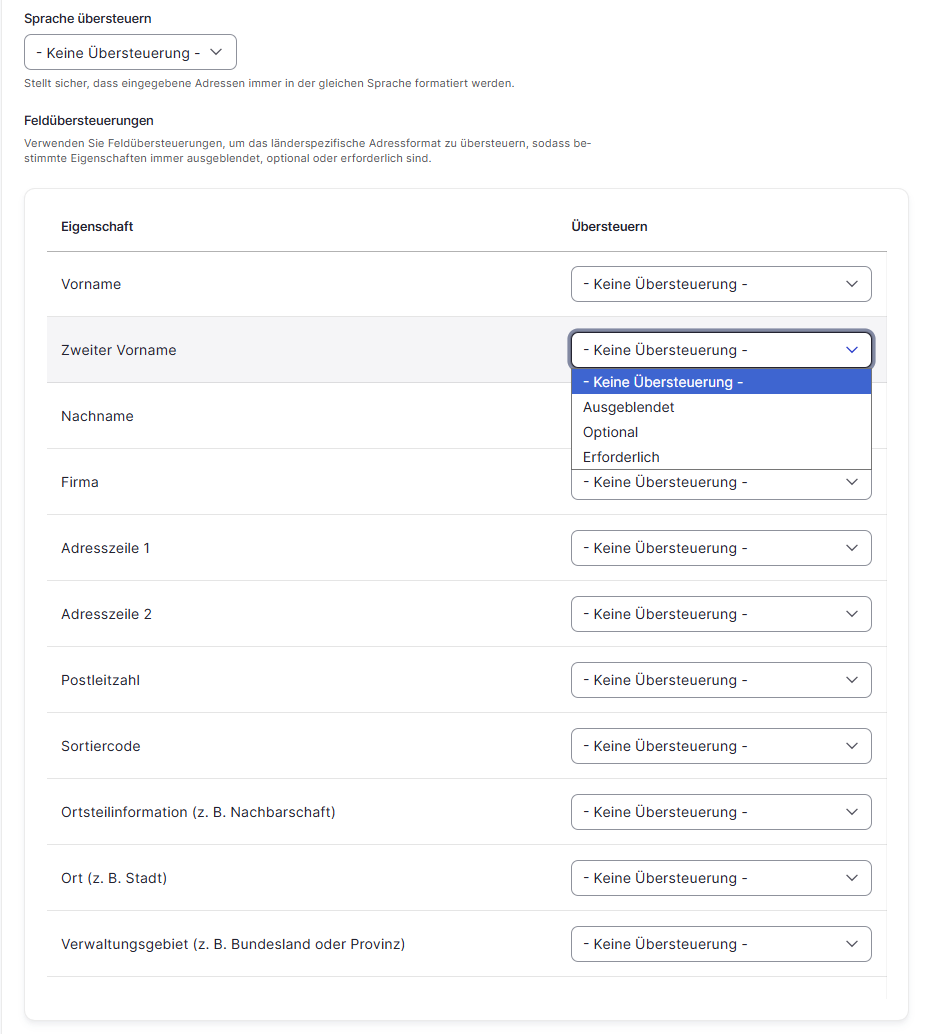Image resolution: width=926 pixels, height=1034 pixels.
Task: Pick Erforderlich in the dropdown list
Action: coord(721,457)
